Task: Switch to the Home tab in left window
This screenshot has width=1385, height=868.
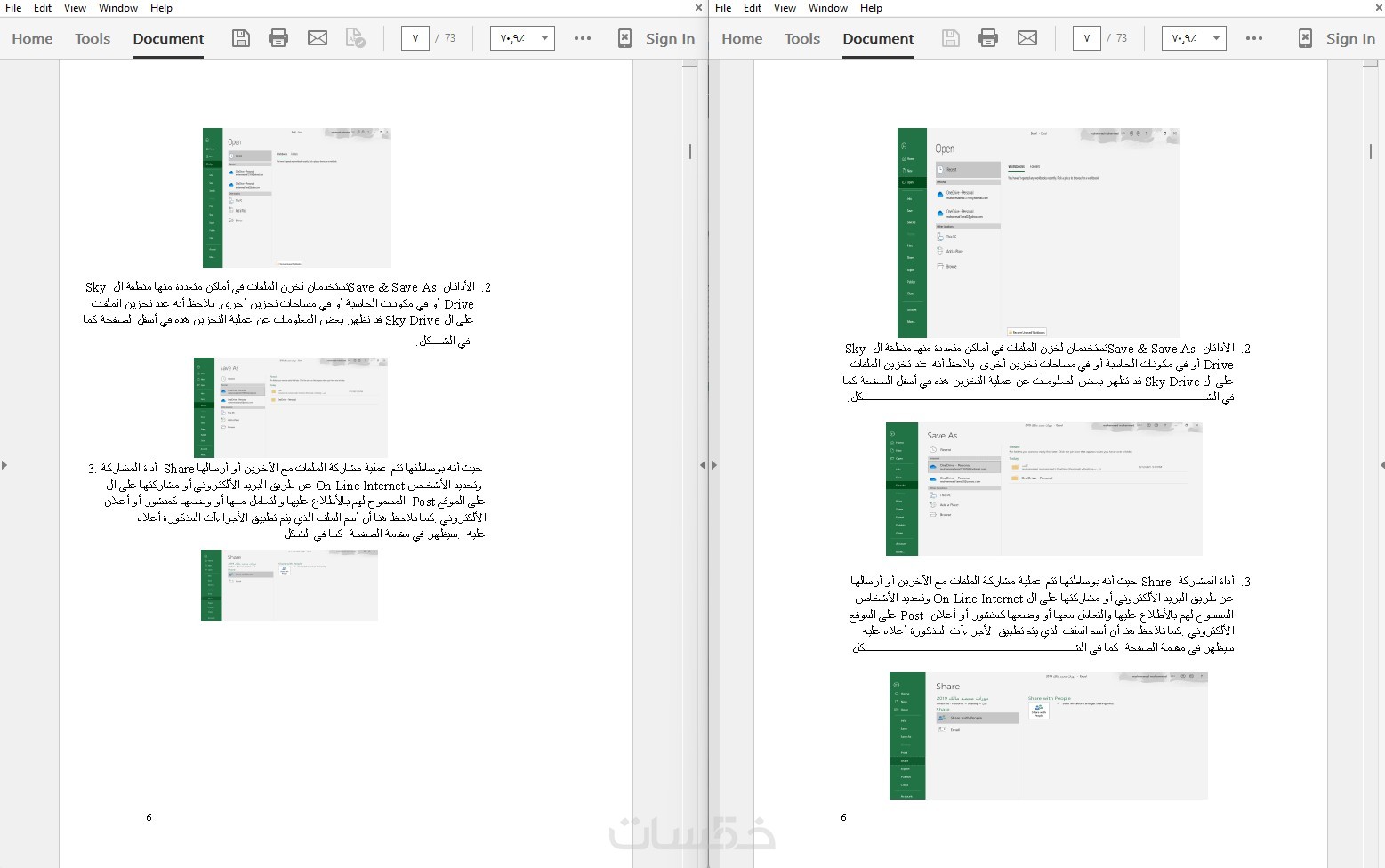Action: coord(32,38)
